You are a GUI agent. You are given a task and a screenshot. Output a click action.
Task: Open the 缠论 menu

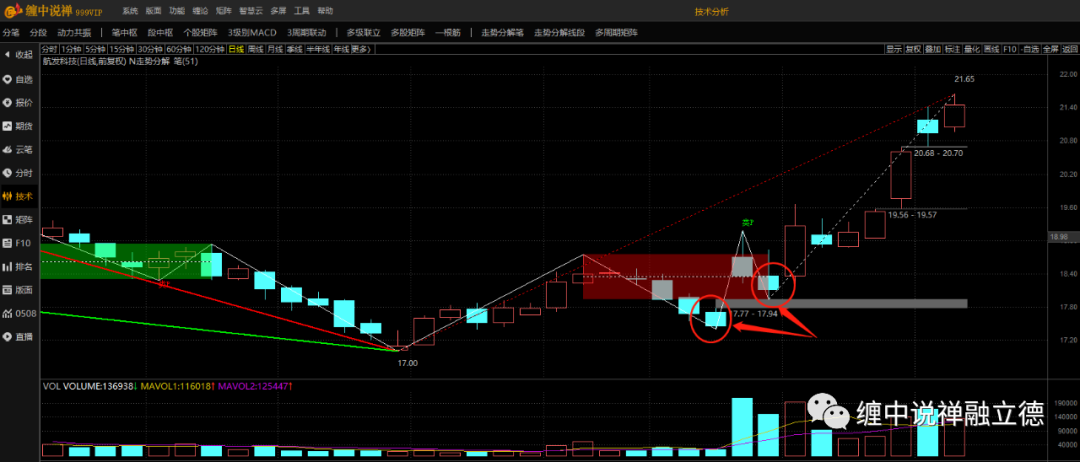pos(200,11)
